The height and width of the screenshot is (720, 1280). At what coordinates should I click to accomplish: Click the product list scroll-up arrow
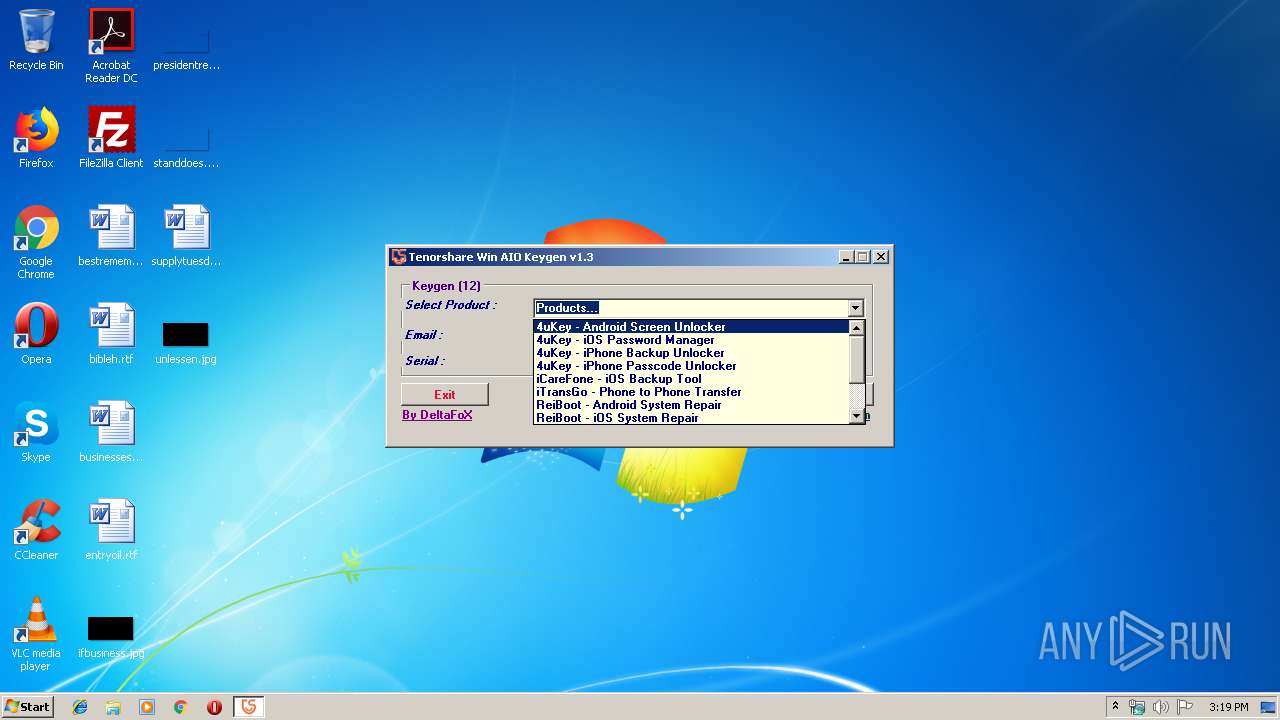tap(856, 327)
